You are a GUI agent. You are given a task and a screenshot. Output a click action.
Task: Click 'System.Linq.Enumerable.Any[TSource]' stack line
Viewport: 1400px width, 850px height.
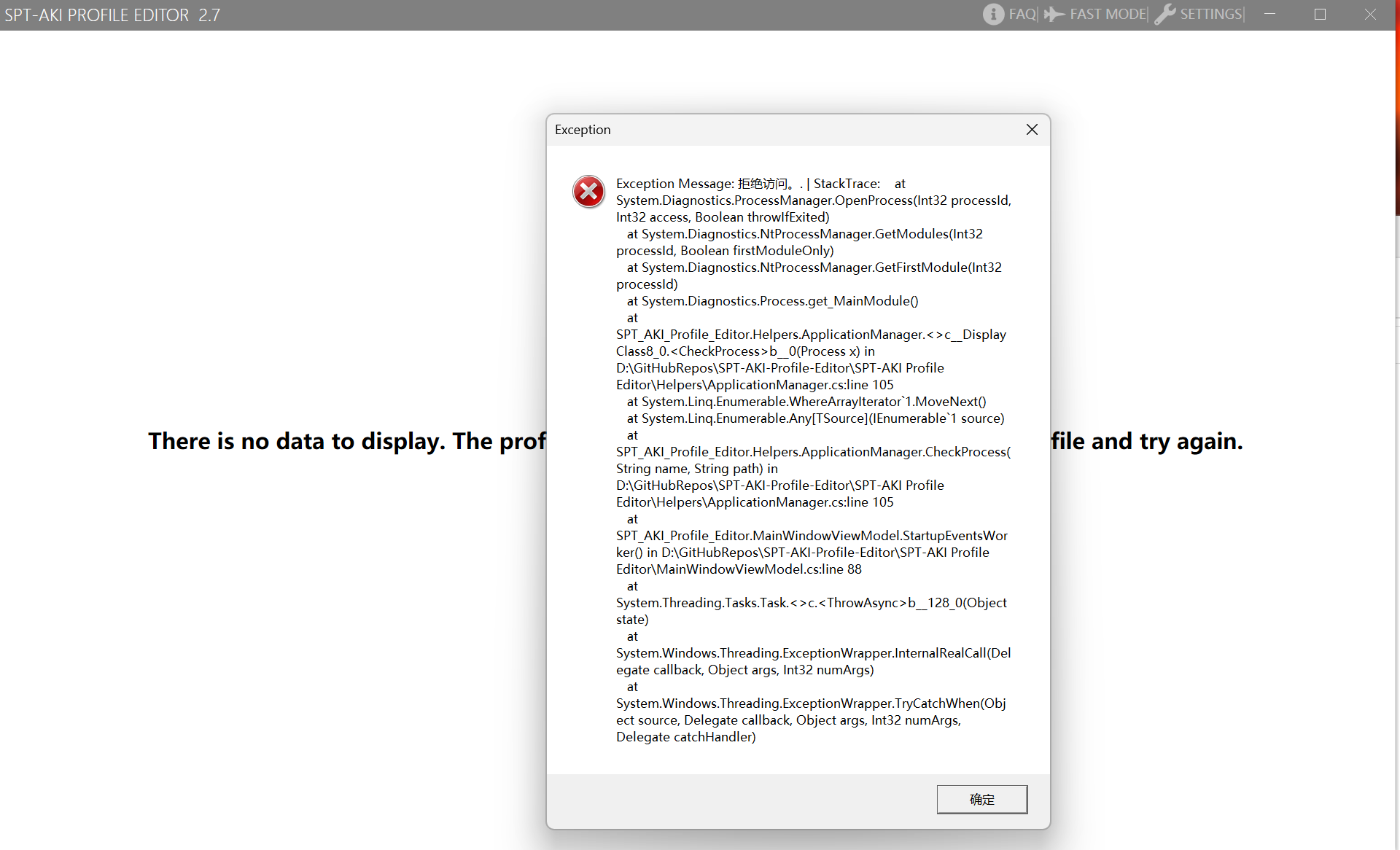(x=816, y=418)
